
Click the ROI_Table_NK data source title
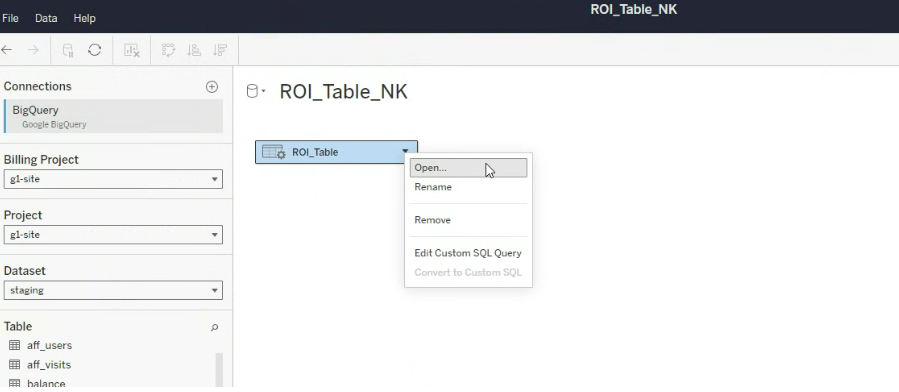click(x=343, y=92)
